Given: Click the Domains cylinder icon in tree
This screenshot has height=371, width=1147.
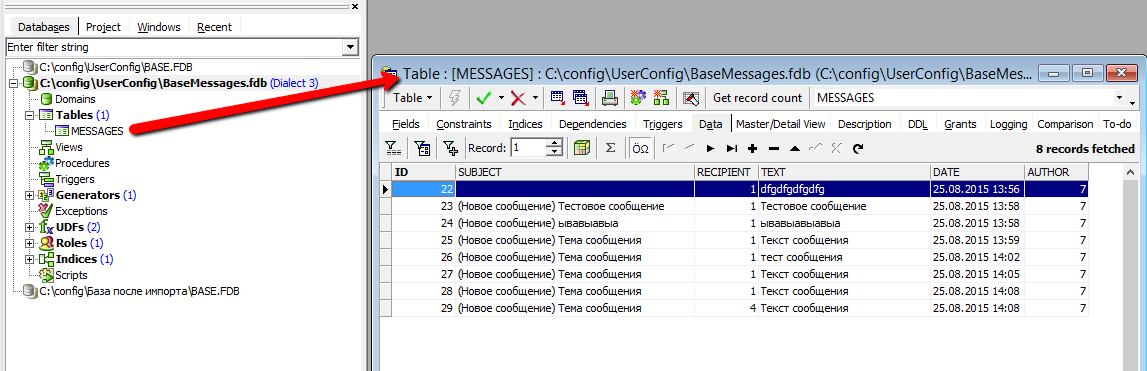Looking at the screenshot, I should pyautogui.click(x=47, y=99).
